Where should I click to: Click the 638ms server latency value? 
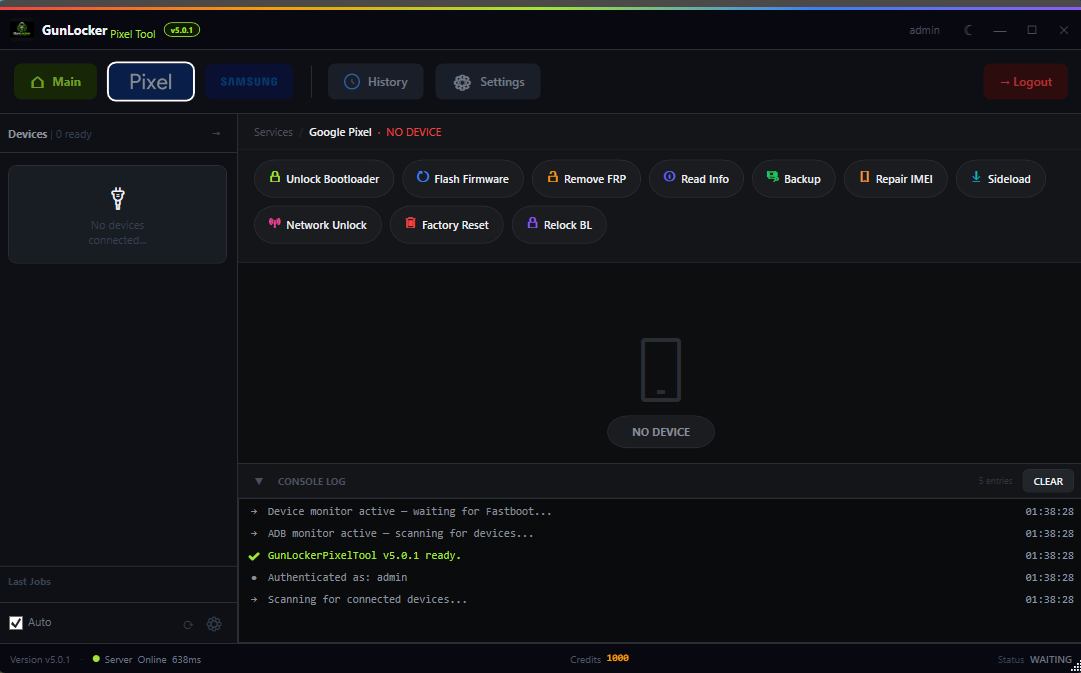click(x=186, y=659)
